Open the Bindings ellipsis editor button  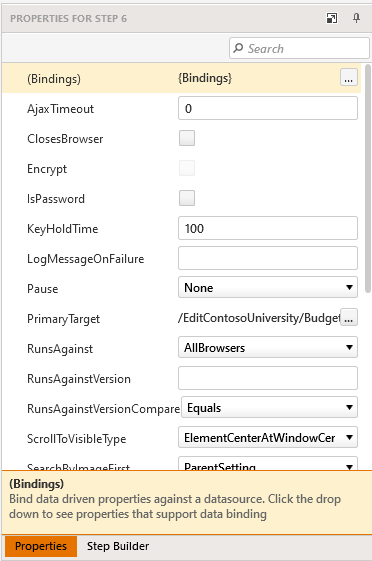tap(348, 77)
